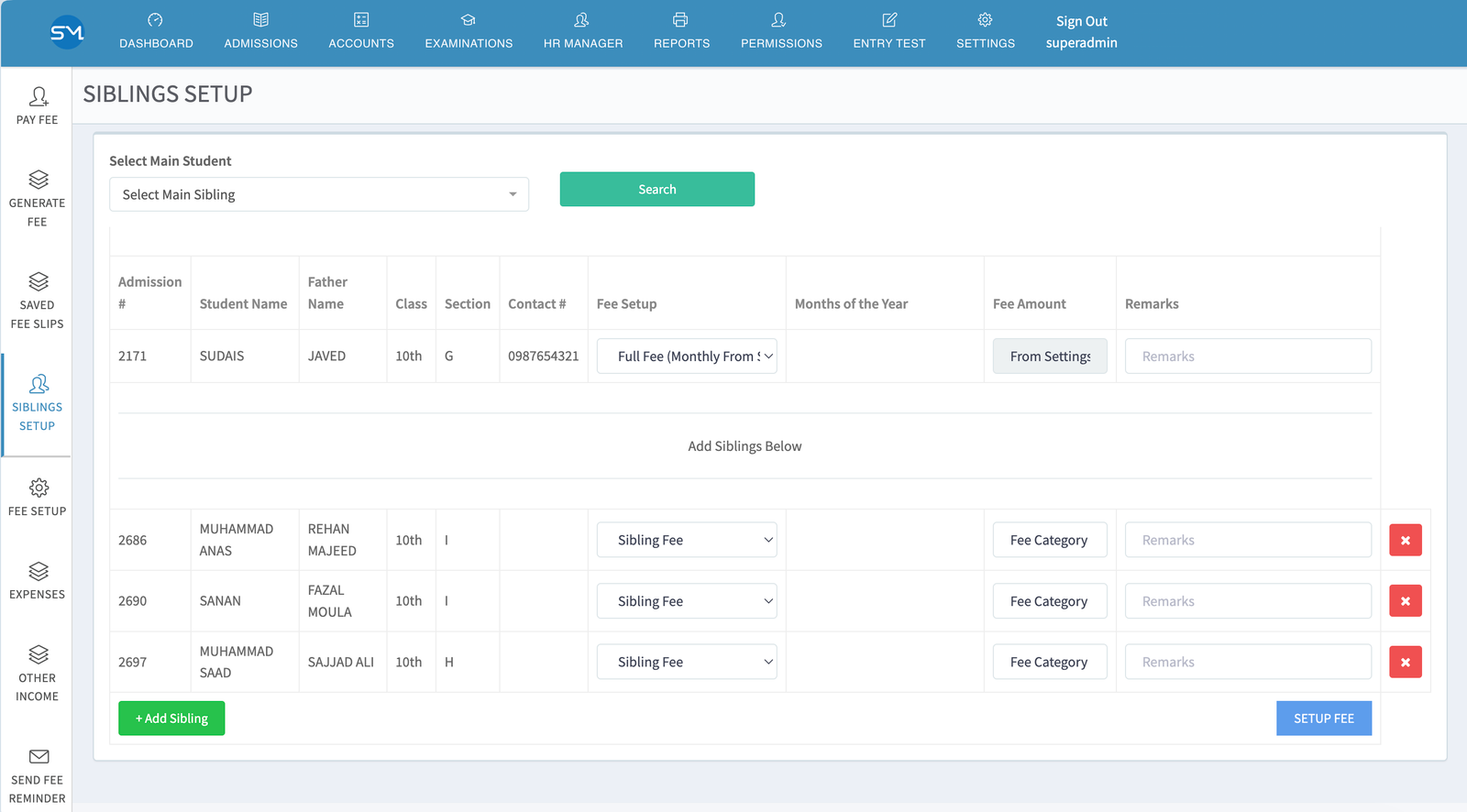Screen dimensions: 1467x812
Task: Open Entry Test pencil icon
Action: click(889, 20)
